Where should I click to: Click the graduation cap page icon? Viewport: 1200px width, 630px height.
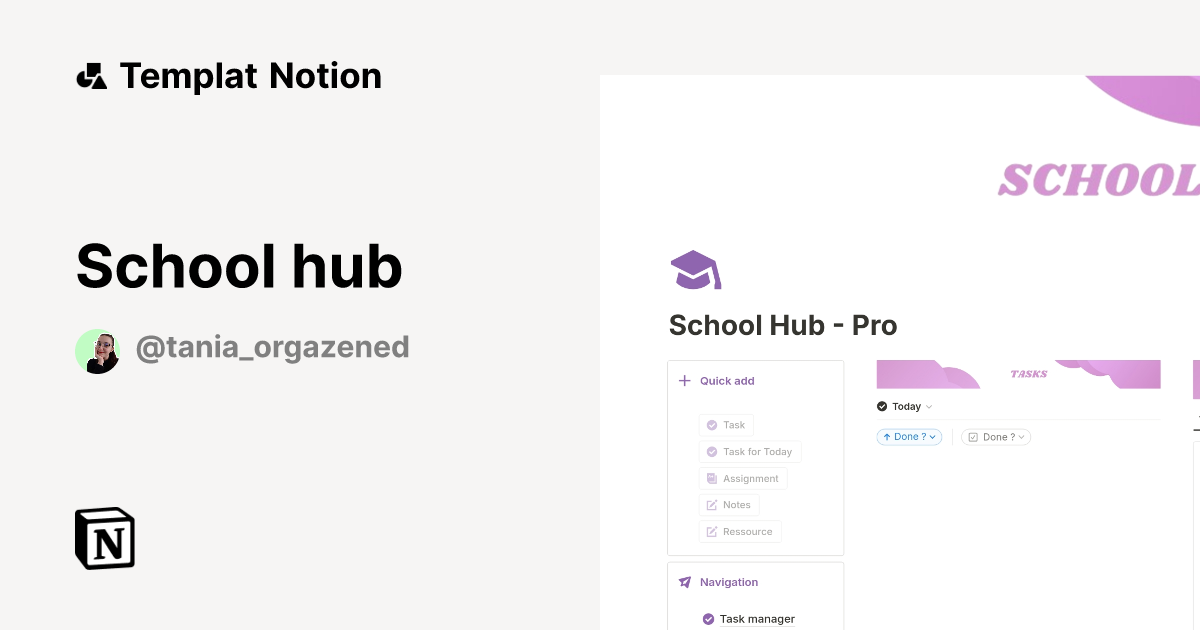(695, 268)
